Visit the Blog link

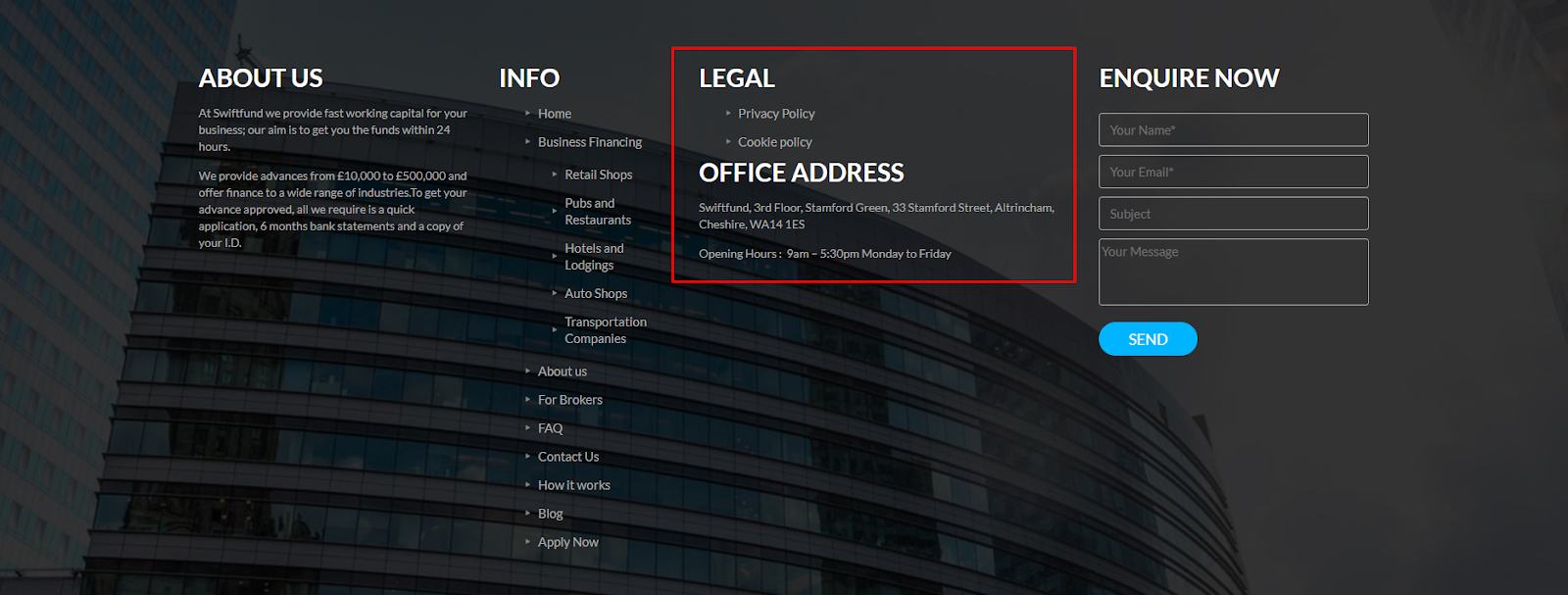tap(550, 514)
